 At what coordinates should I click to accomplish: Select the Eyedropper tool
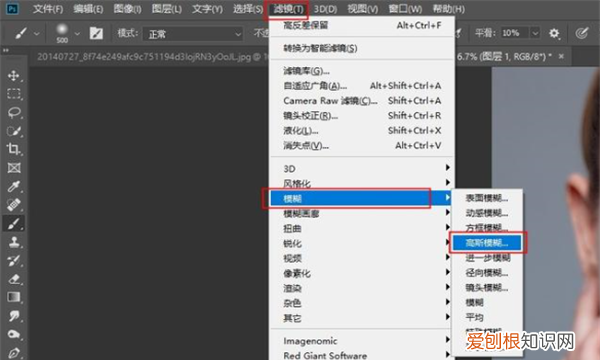point(14,186)
